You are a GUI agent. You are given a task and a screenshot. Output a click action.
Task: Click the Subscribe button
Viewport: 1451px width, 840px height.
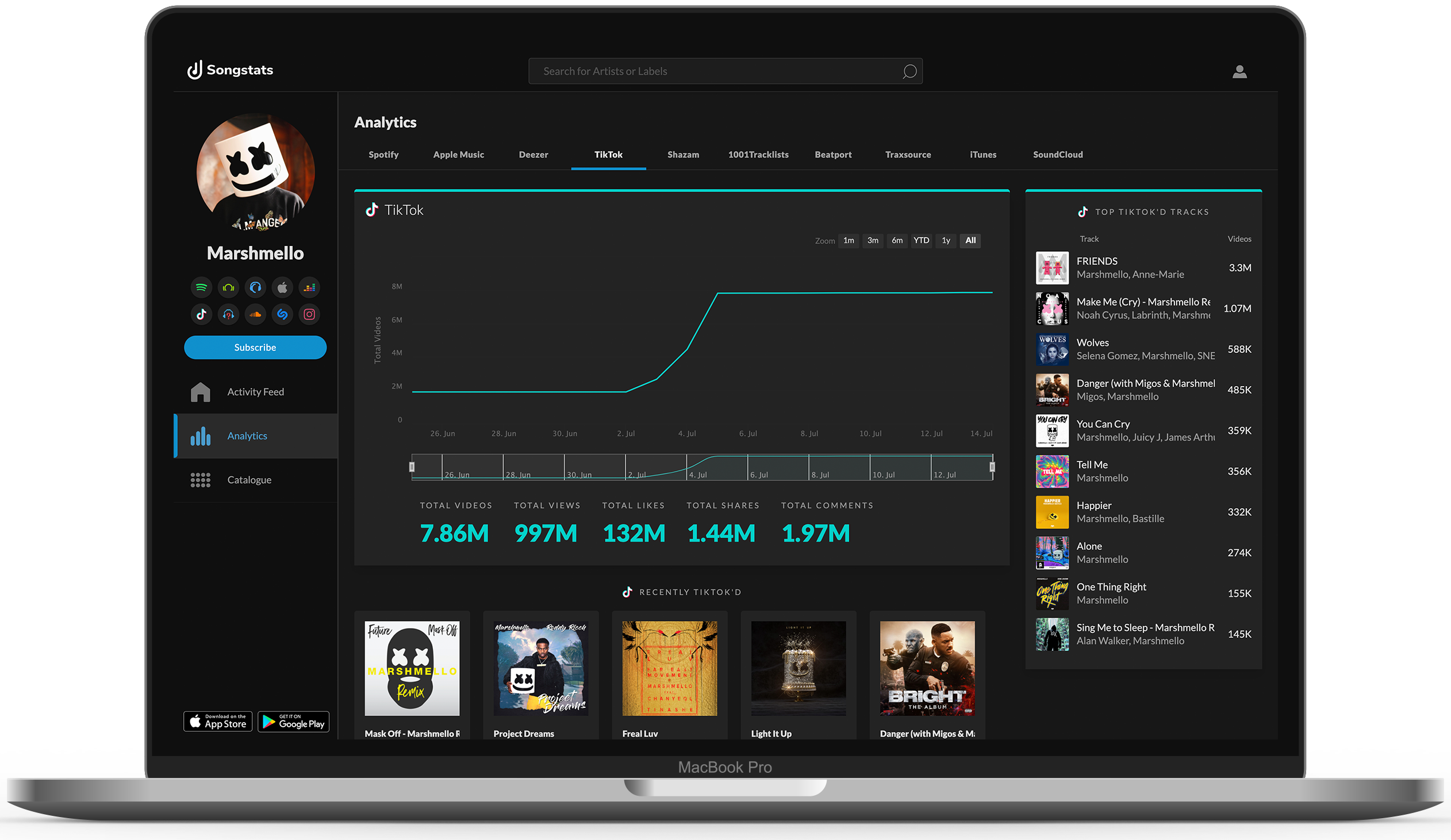tap(255, 348)
